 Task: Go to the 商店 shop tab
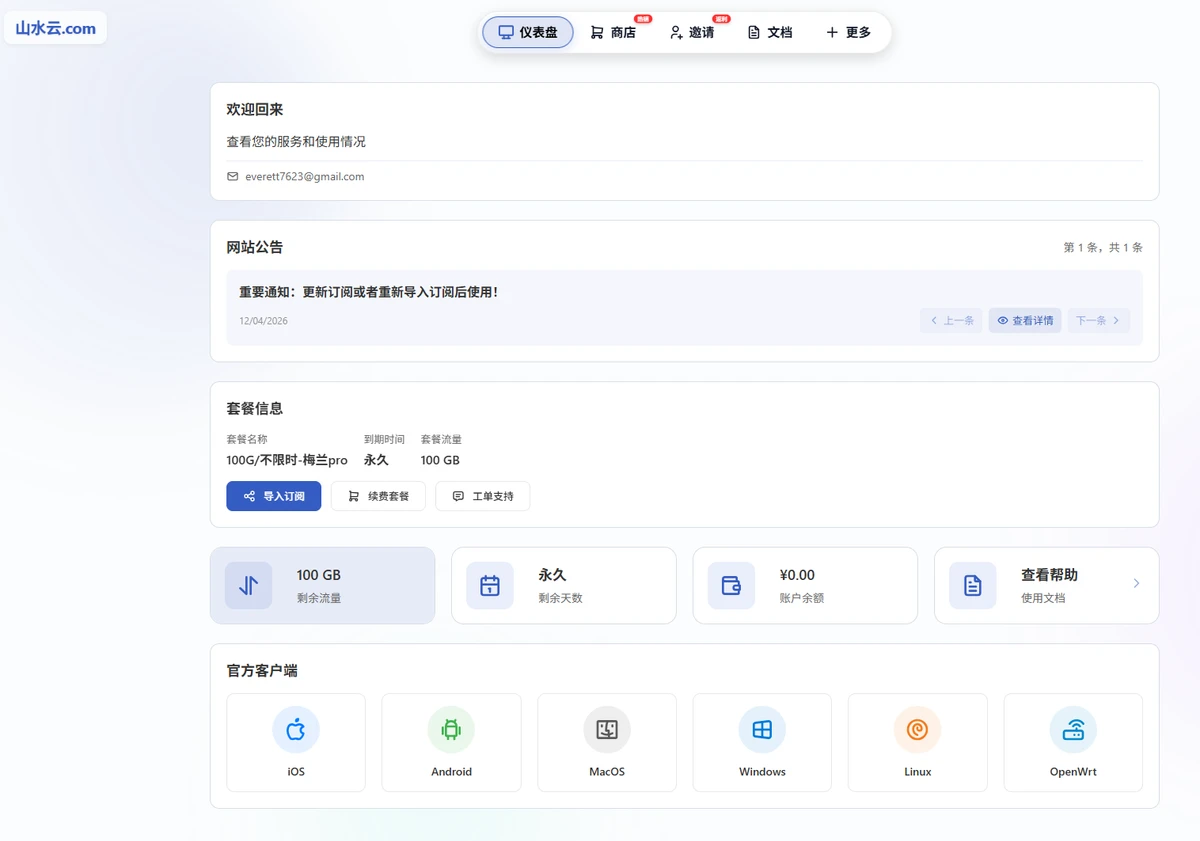[614, 32]
